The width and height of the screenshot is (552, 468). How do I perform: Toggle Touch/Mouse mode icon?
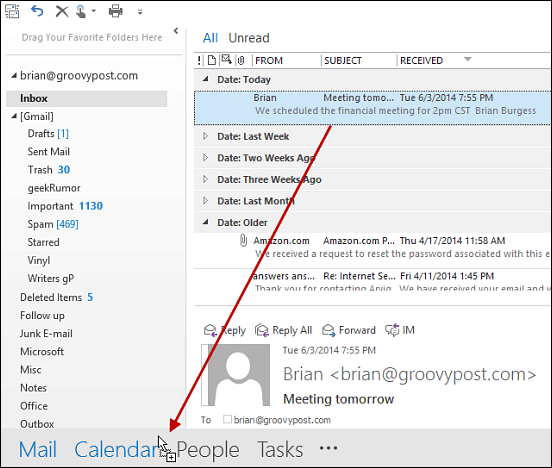point(81,11)
